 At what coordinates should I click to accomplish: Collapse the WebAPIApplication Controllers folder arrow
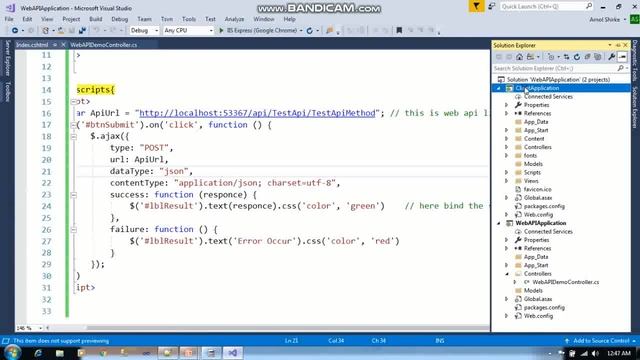click(x=507, y=274)
